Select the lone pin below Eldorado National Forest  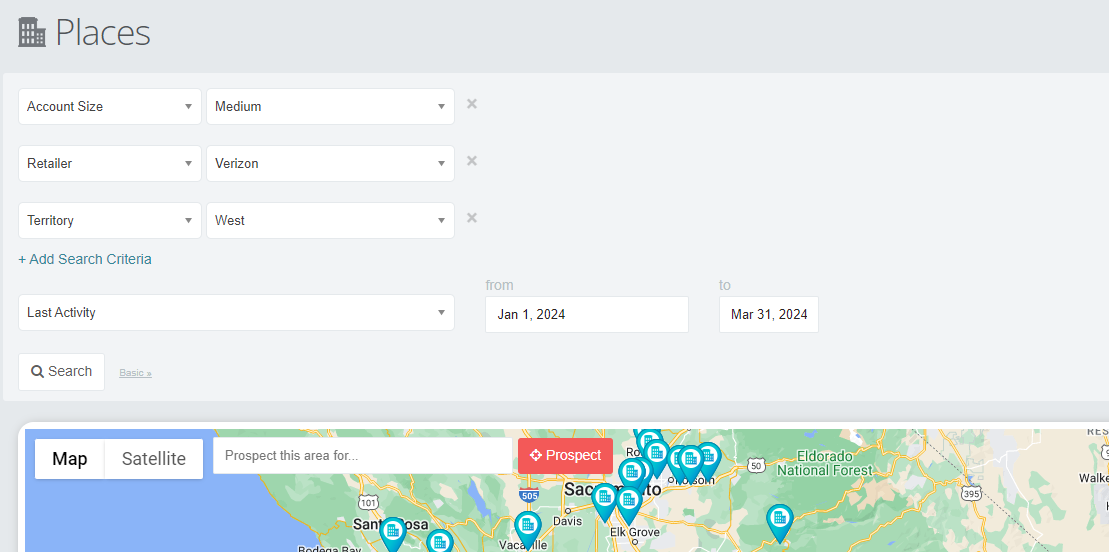[x=779, y=524]
